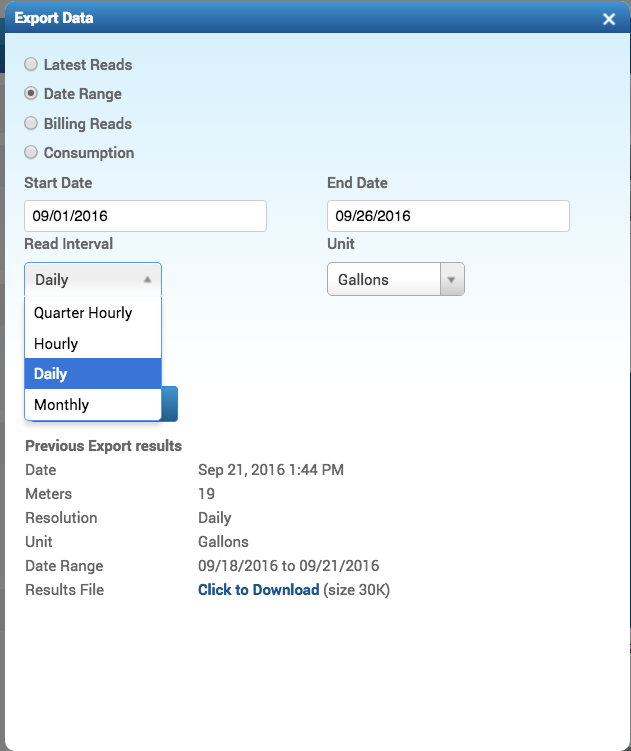Pick the Consumption radio option
Image resolution: width=631 pixels, height=751 pixels.
[32, 153]
